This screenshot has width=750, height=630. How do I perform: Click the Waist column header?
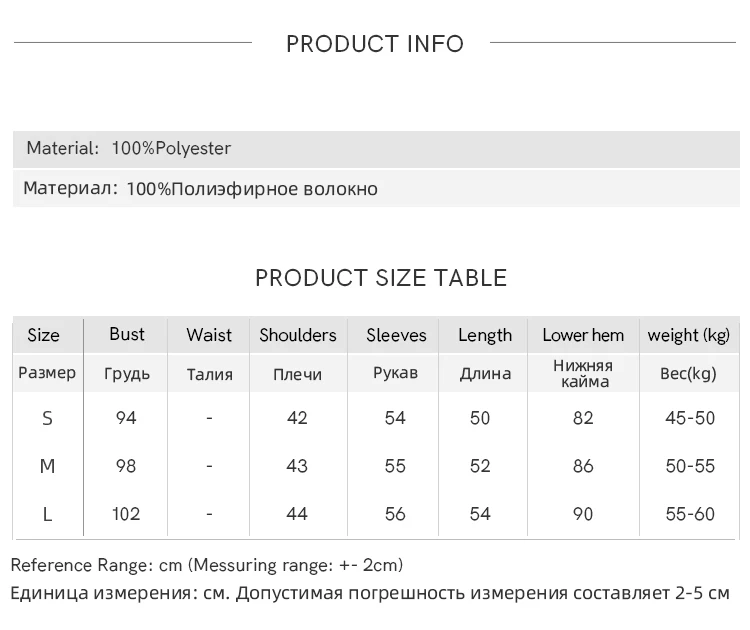209,336
